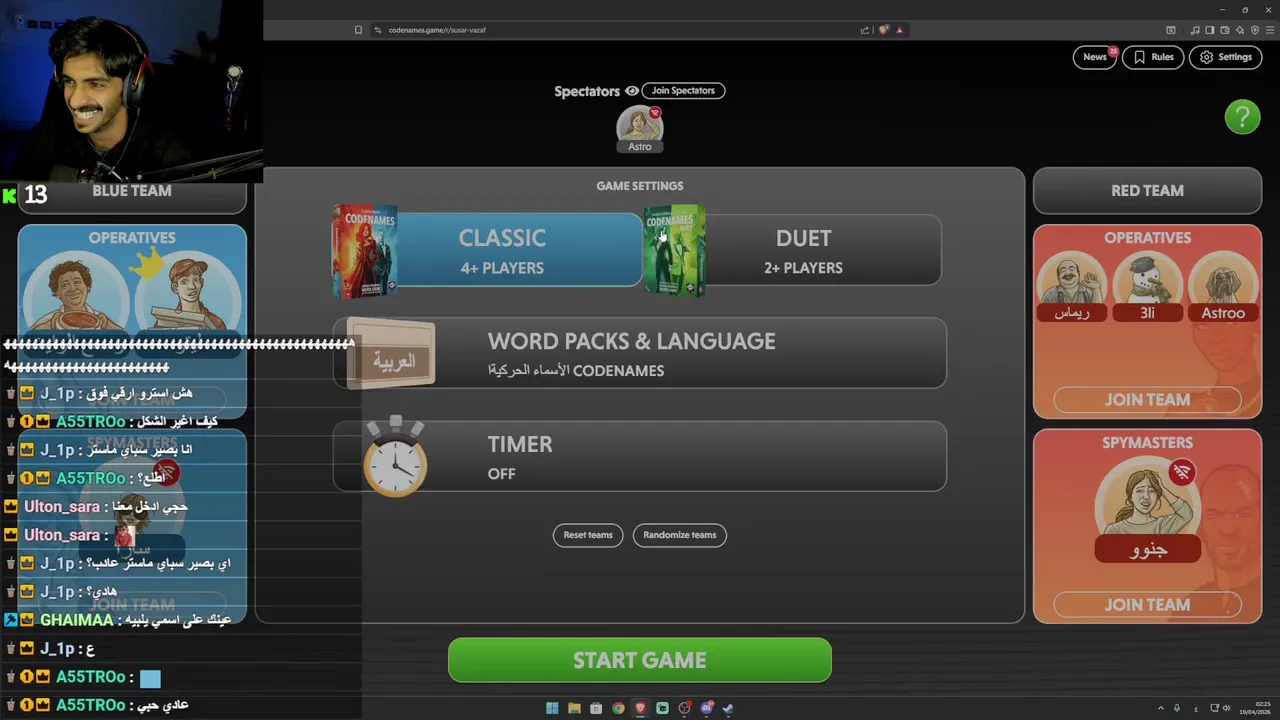Image resolution: width=1280 pixels, height=720 pixels.
Task: Open File Explorer from taskbar
Action: [574, 708]
